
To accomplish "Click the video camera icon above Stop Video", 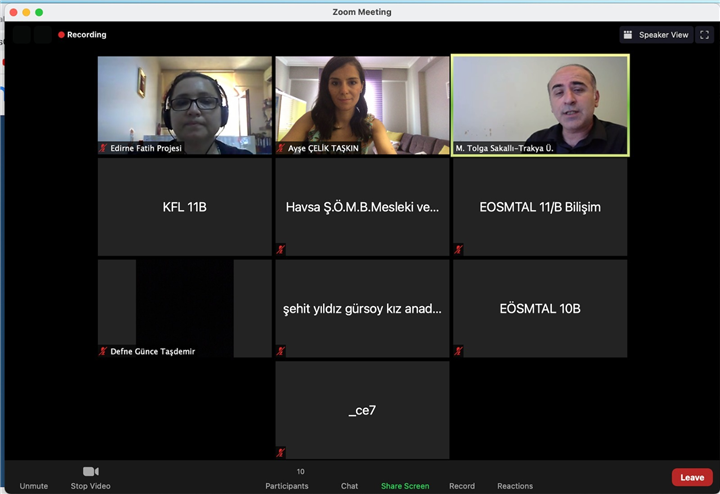I will (90, 472).
